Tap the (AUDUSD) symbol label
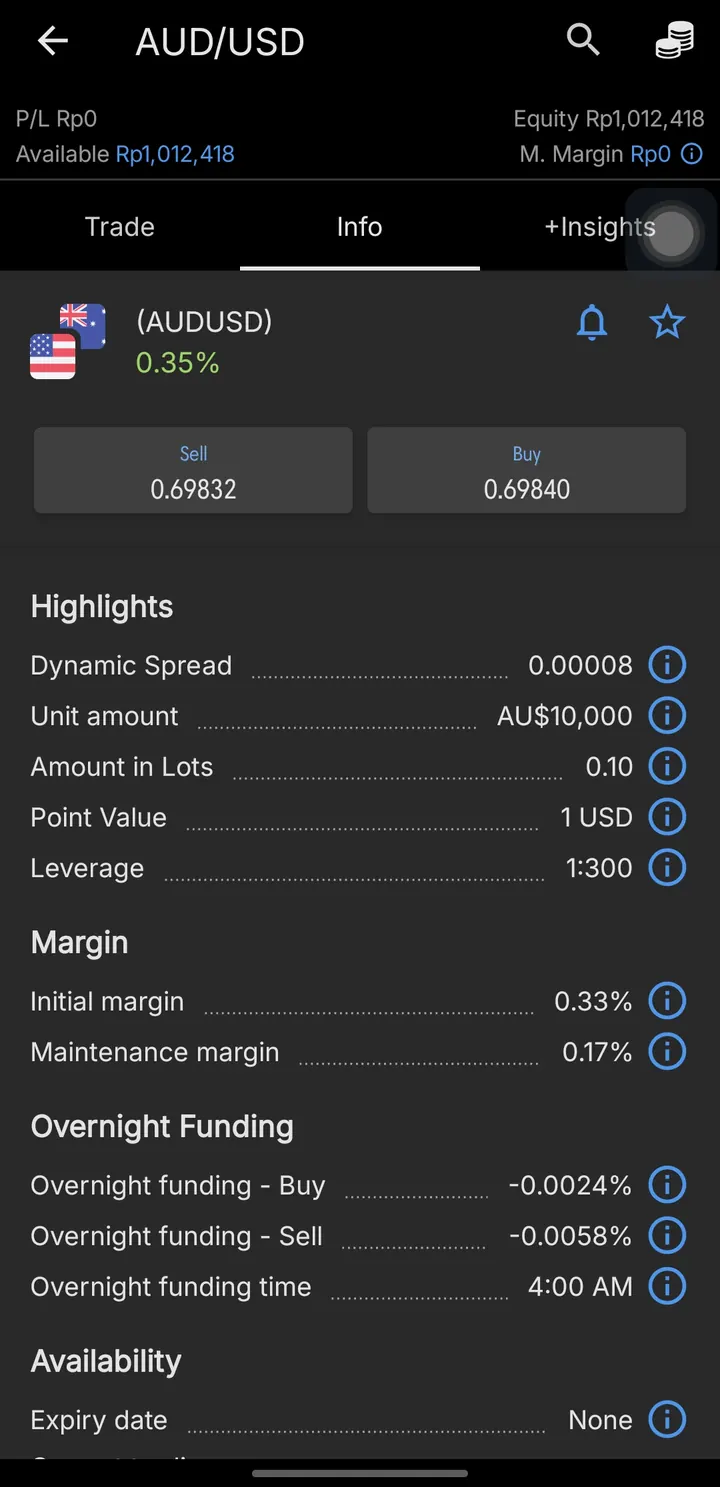 tap(204, 322)
